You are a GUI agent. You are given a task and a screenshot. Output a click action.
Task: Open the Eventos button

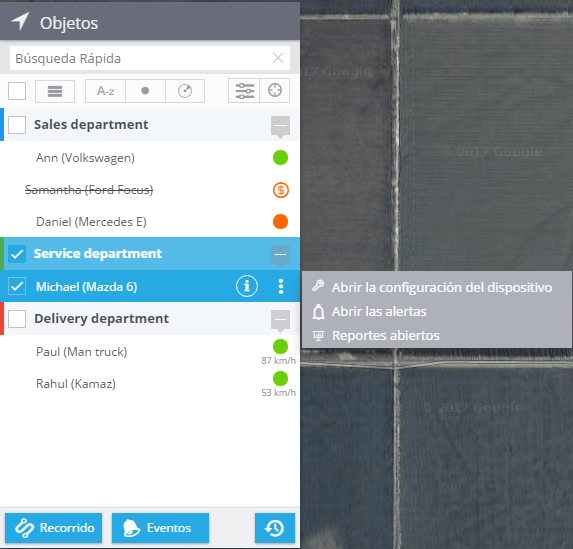click(160, 528)
